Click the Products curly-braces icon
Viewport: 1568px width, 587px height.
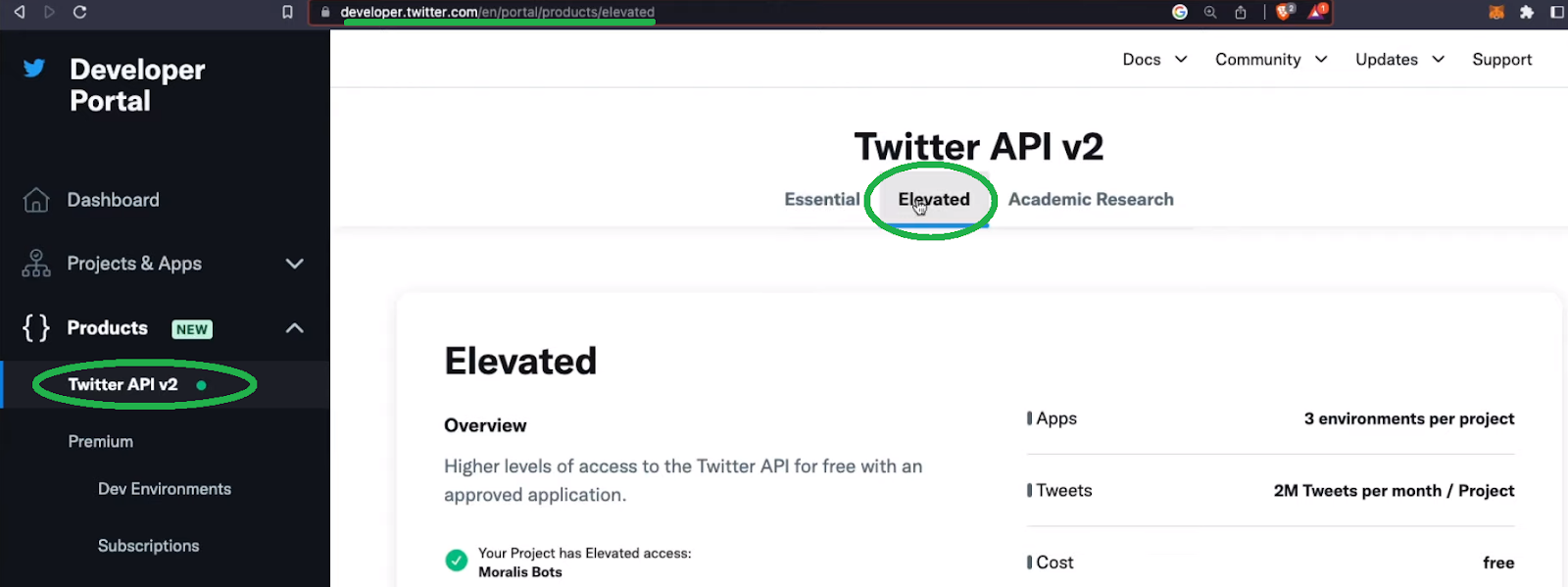tap(34, 328)
